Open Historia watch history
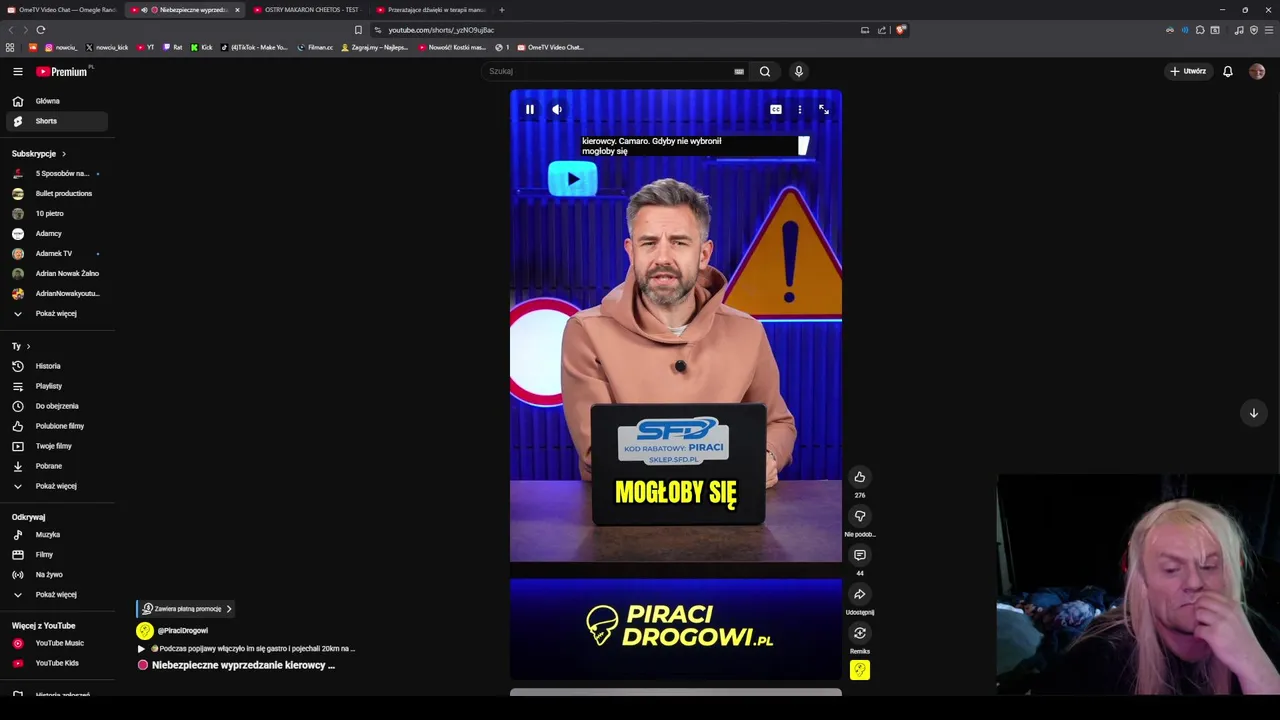 click(x=57, y=366)
